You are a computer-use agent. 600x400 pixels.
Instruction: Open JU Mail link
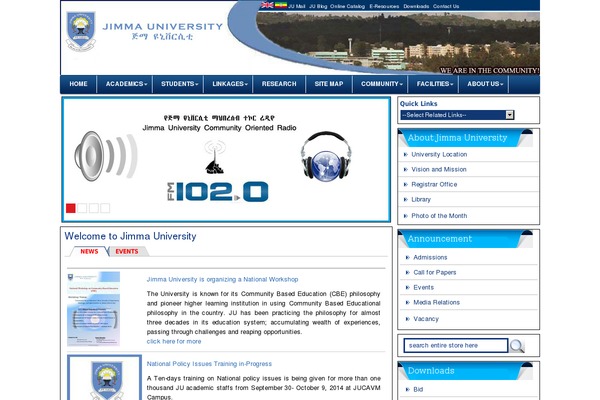pos(297,6)
